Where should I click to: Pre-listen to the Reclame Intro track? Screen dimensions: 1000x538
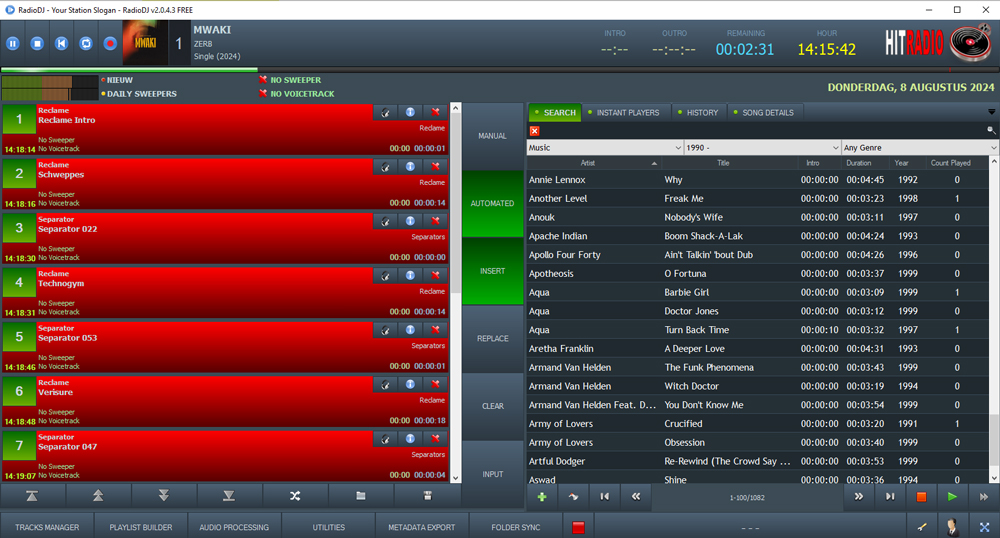pyautogui.click(x=385, y=112)
